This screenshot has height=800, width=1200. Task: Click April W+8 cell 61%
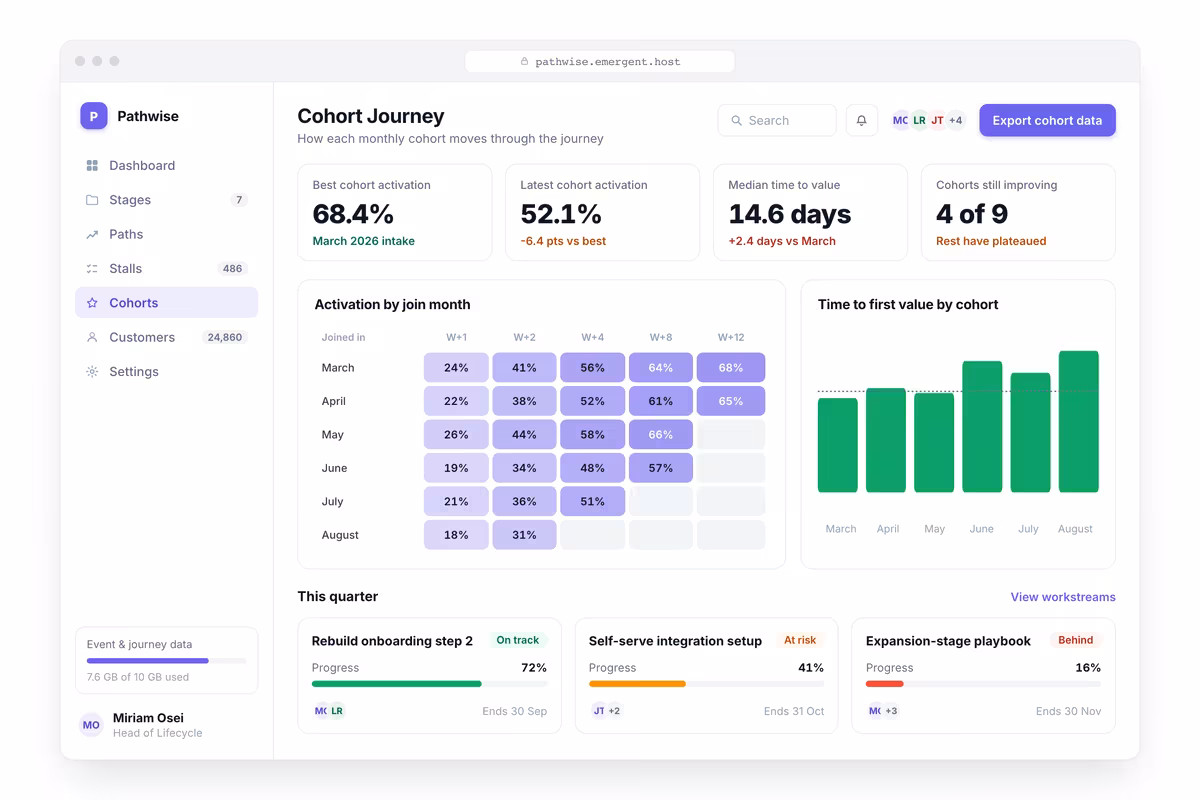(x=661, y=401)
